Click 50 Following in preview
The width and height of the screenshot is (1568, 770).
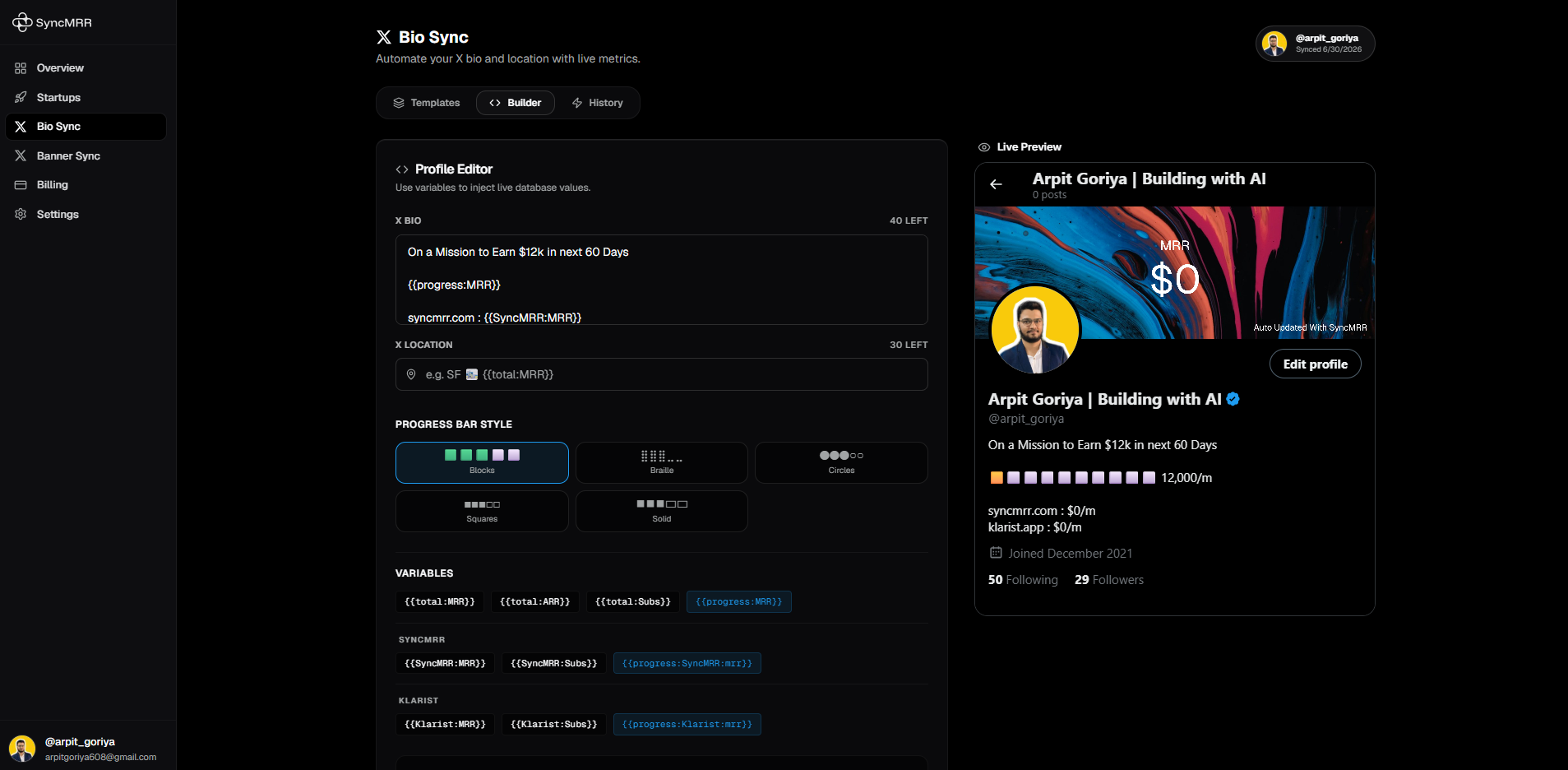pyautogui.click(x=1023, y=580)
